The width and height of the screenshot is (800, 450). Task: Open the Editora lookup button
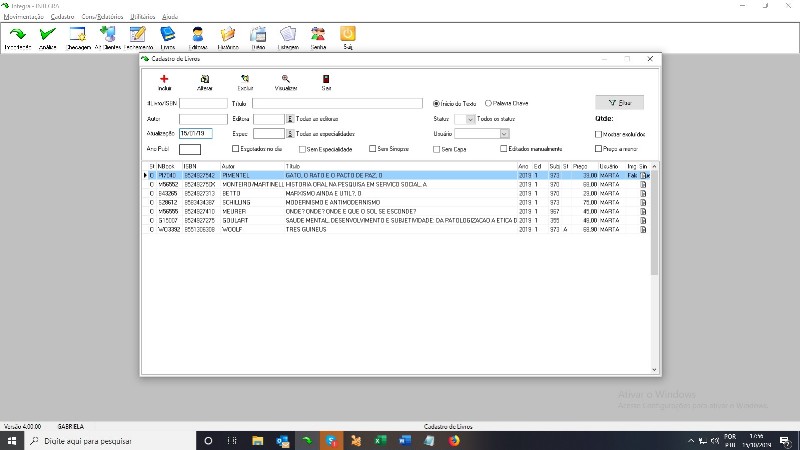(290, 118)
